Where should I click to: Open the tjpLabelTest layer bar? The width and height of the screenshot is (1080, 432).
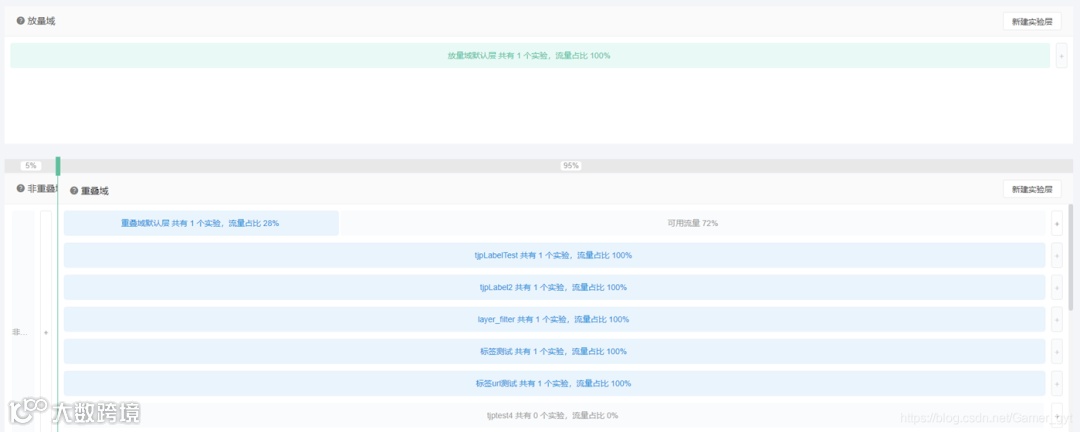pyautogui.click(x=554, y=255)
